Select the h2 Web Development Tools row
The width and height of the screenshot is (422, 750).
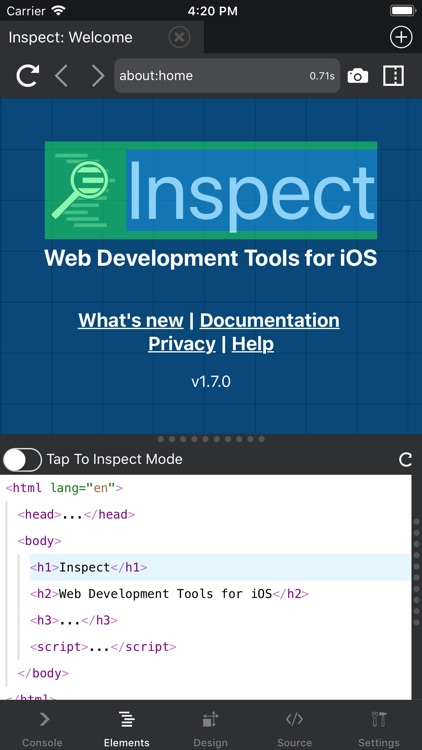(x=169, y=594)
